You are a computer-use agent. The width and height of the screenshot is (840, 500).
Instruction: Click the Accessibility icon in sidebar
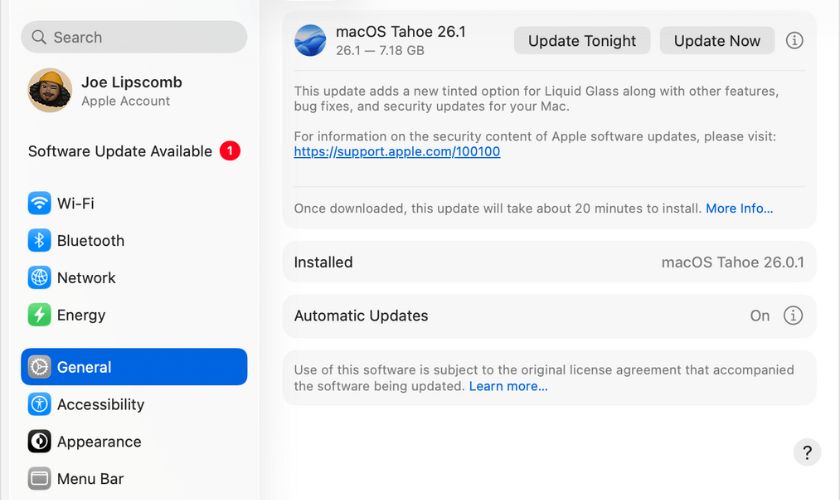click(39, 404)
